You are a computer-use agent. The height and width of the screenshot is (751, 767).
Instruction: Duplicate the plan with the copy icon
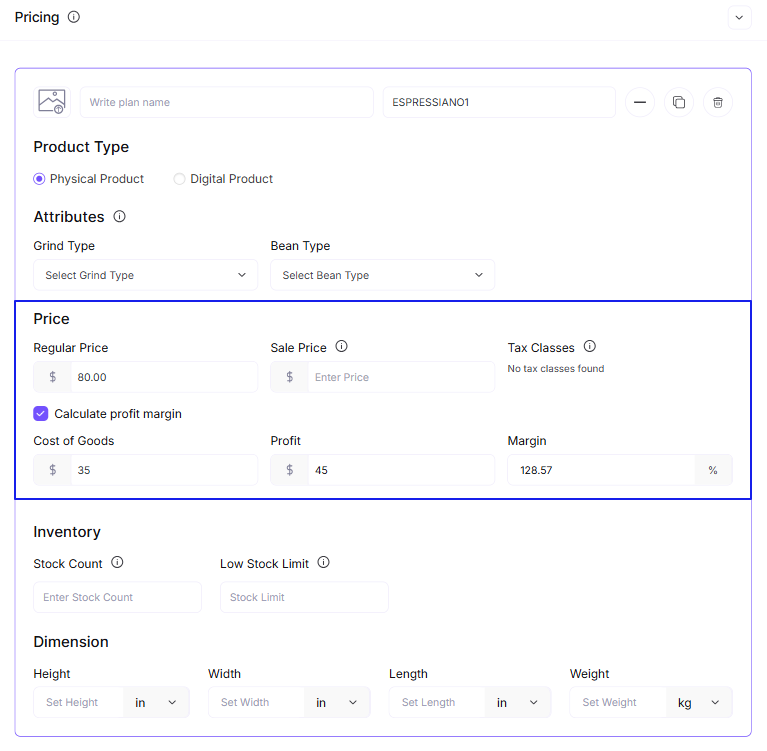coord(679,102)
